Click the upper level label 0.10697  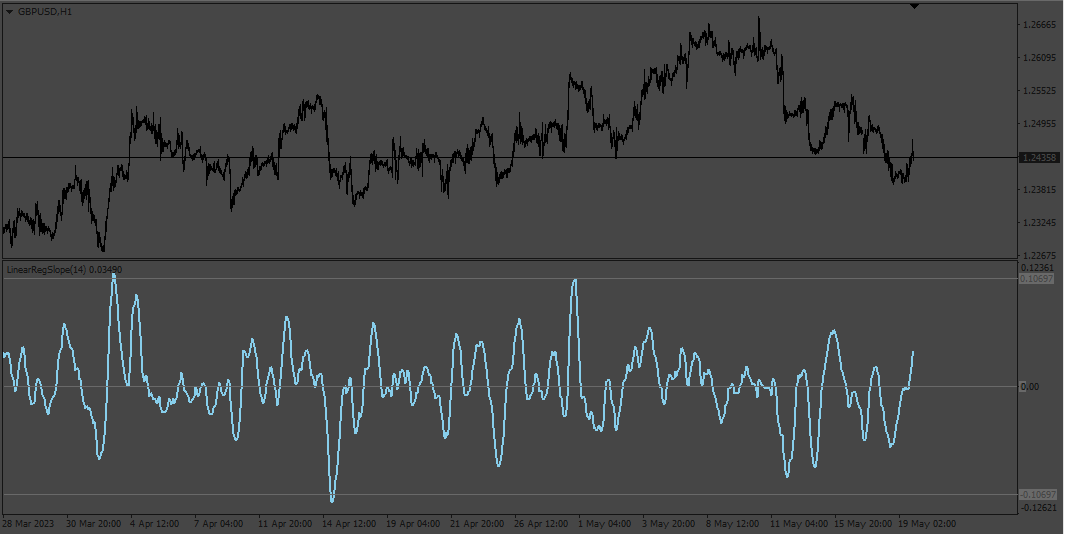coord(1036,279)
